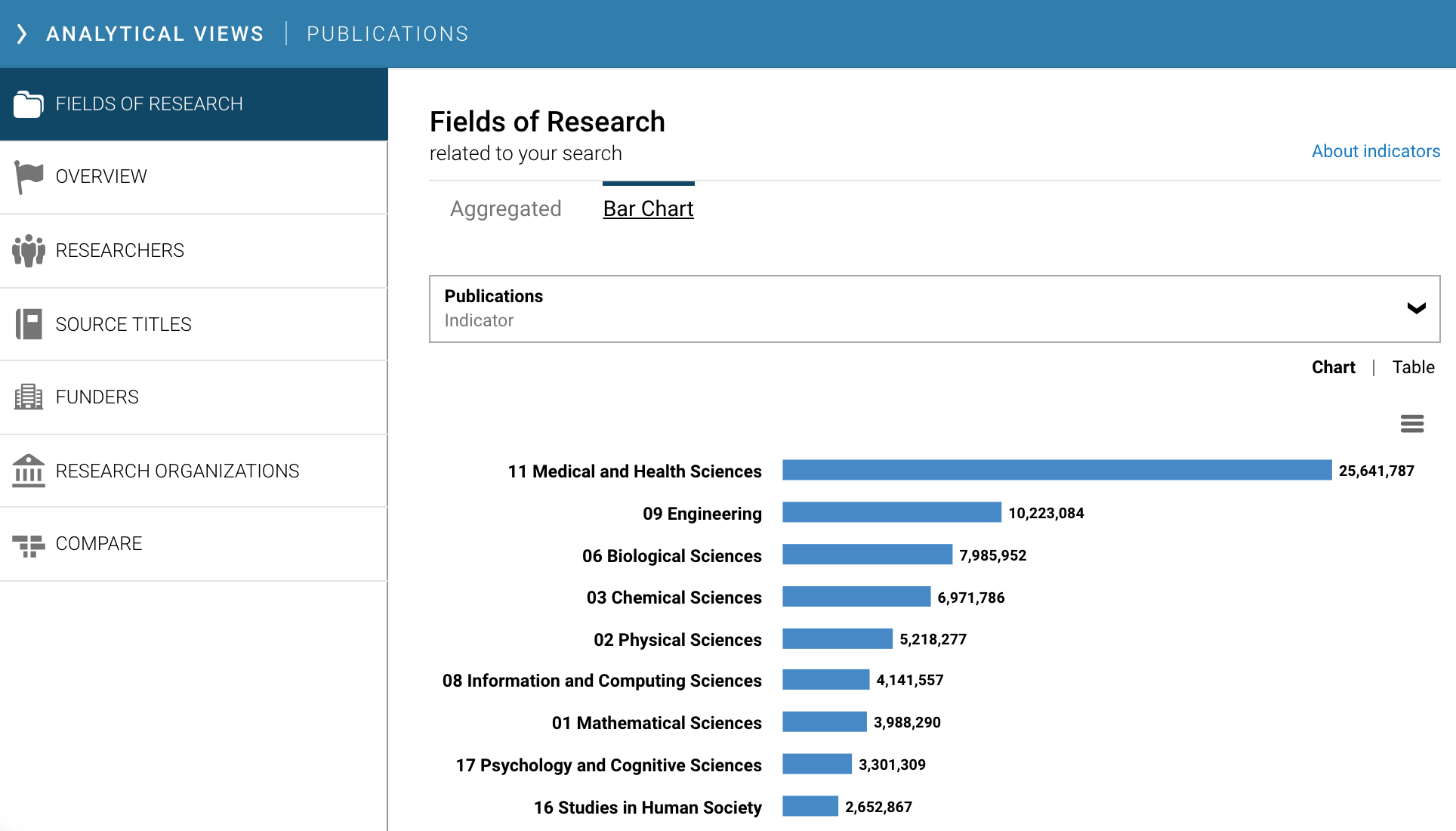Select the Bar Chart tab

tap(648, 209)
